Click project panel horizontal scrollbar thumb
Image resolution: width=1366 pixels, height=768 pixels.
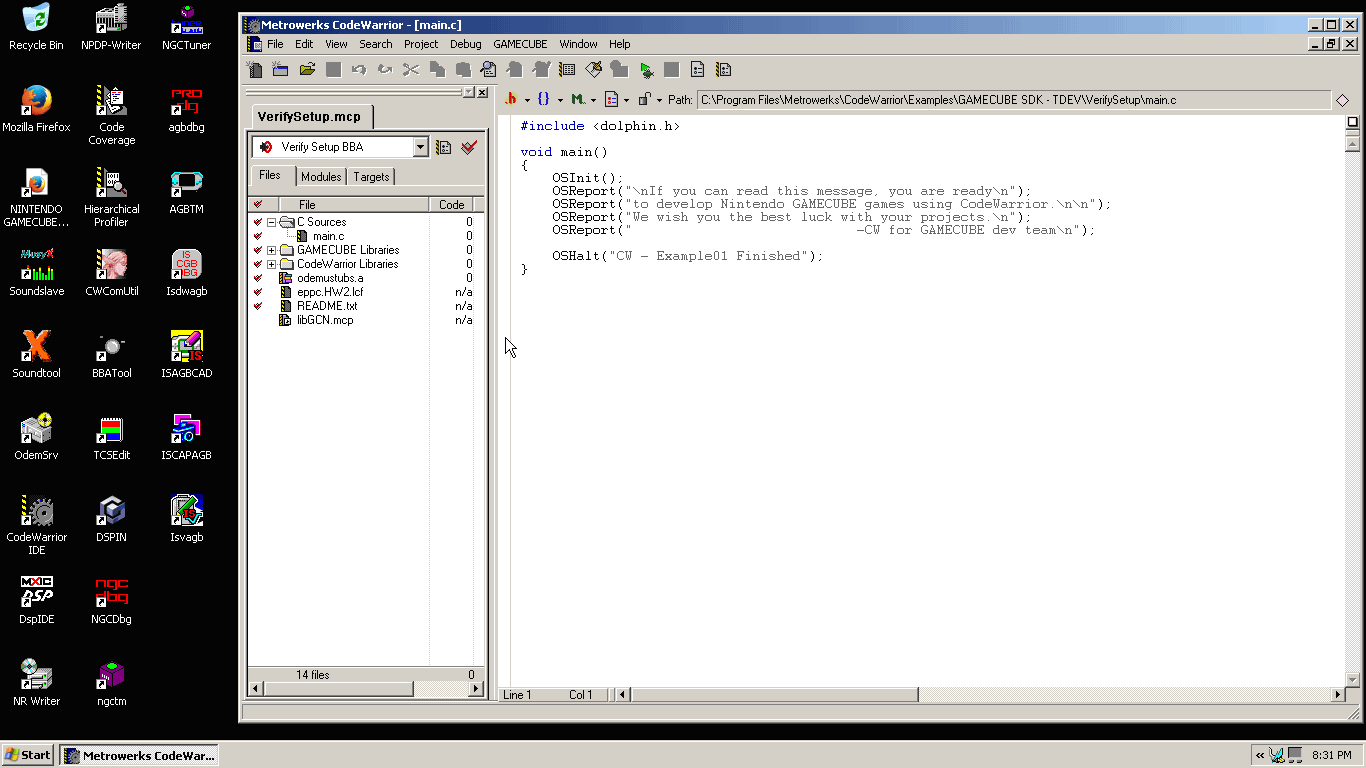[338, 689]
